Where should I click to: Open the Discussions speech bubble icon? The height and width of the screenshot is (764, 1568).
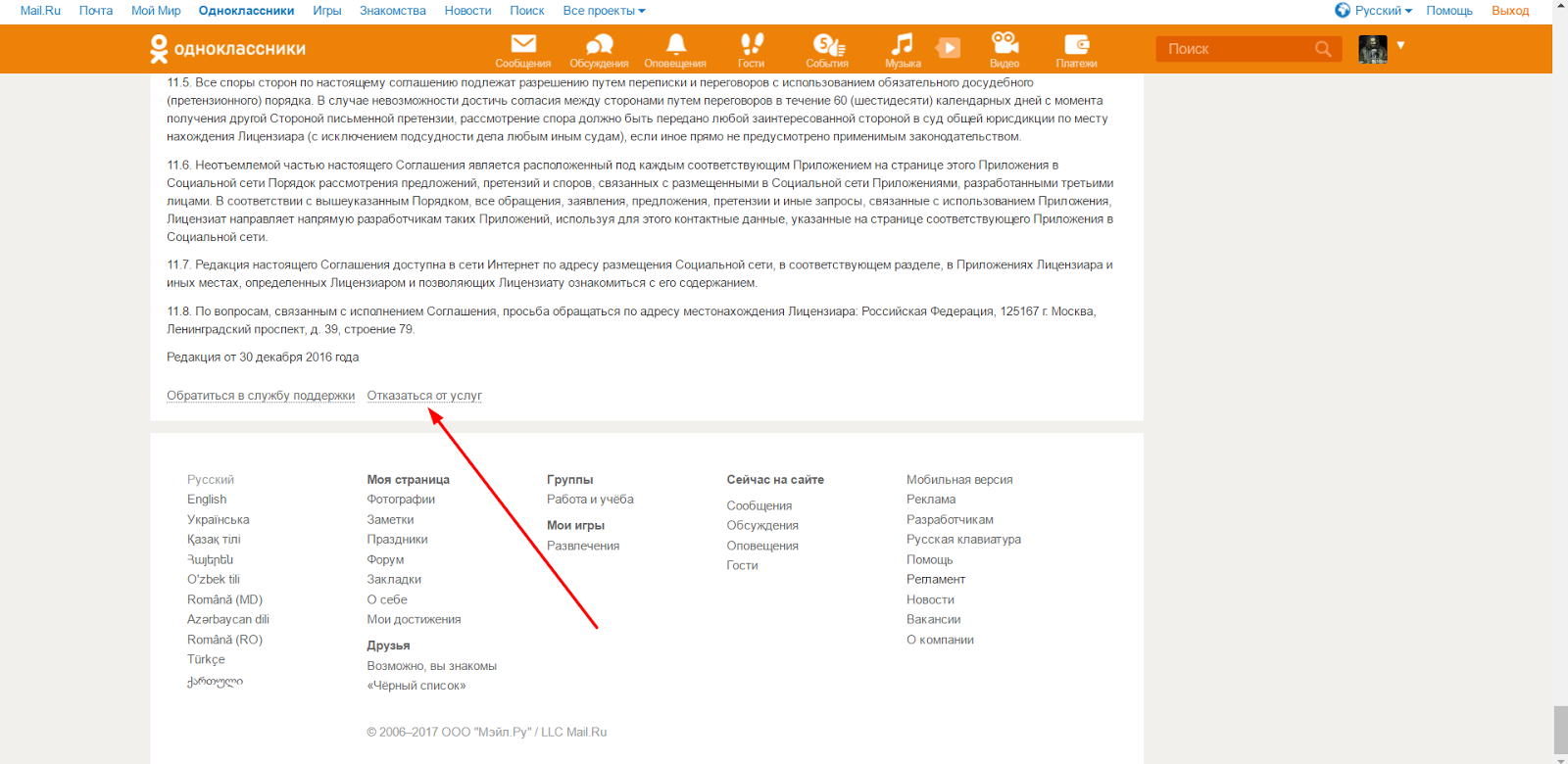[x=599, y=44]
